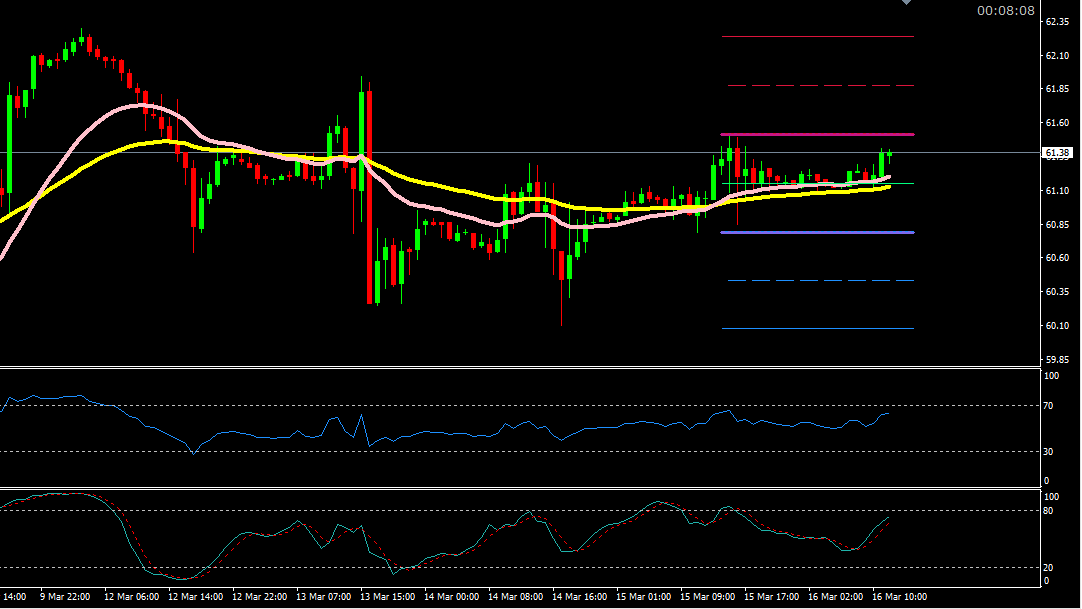Select the 14 Mar 08:00 time label
1082x609 pixels.
tap(515, 597)
